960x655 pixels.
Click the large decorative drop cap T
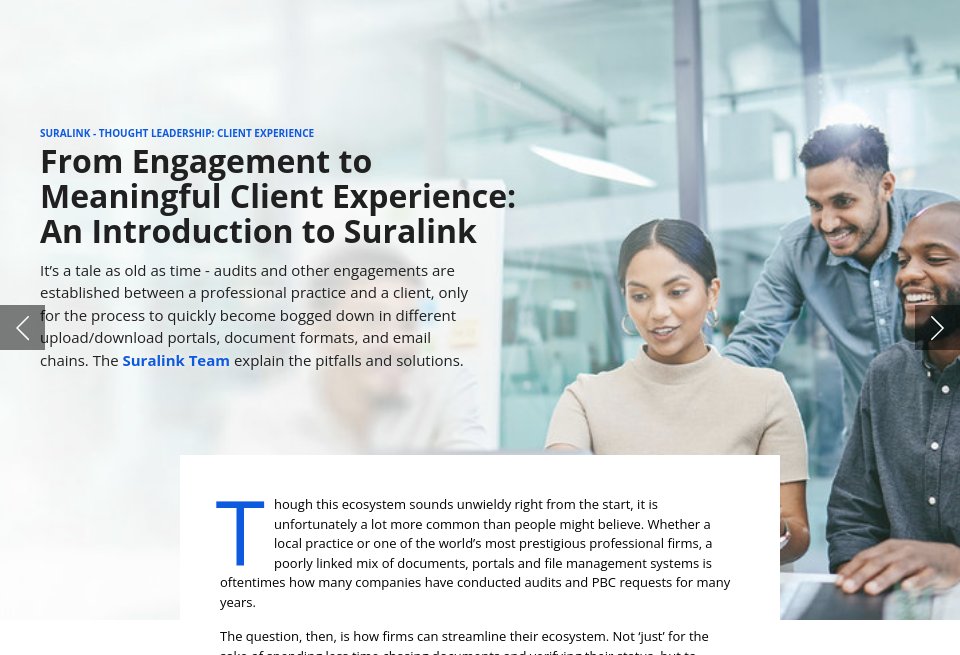tap(240, 532)
